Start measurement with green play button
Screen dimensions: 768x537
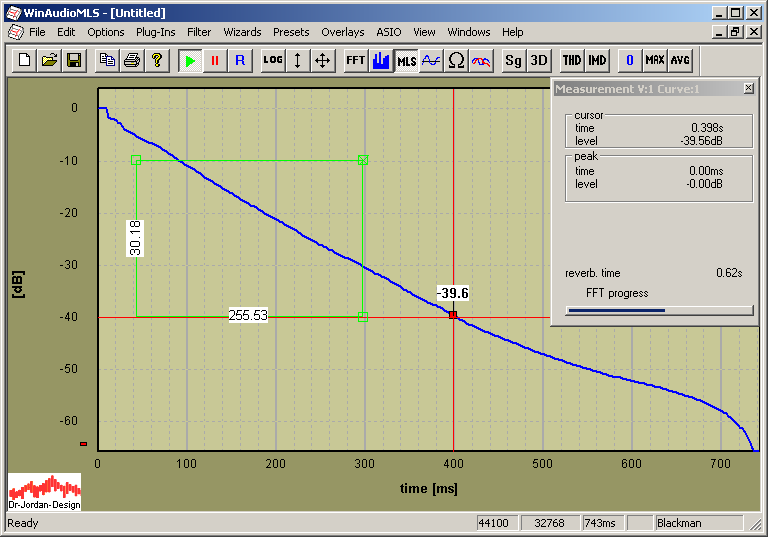point(190,60)
